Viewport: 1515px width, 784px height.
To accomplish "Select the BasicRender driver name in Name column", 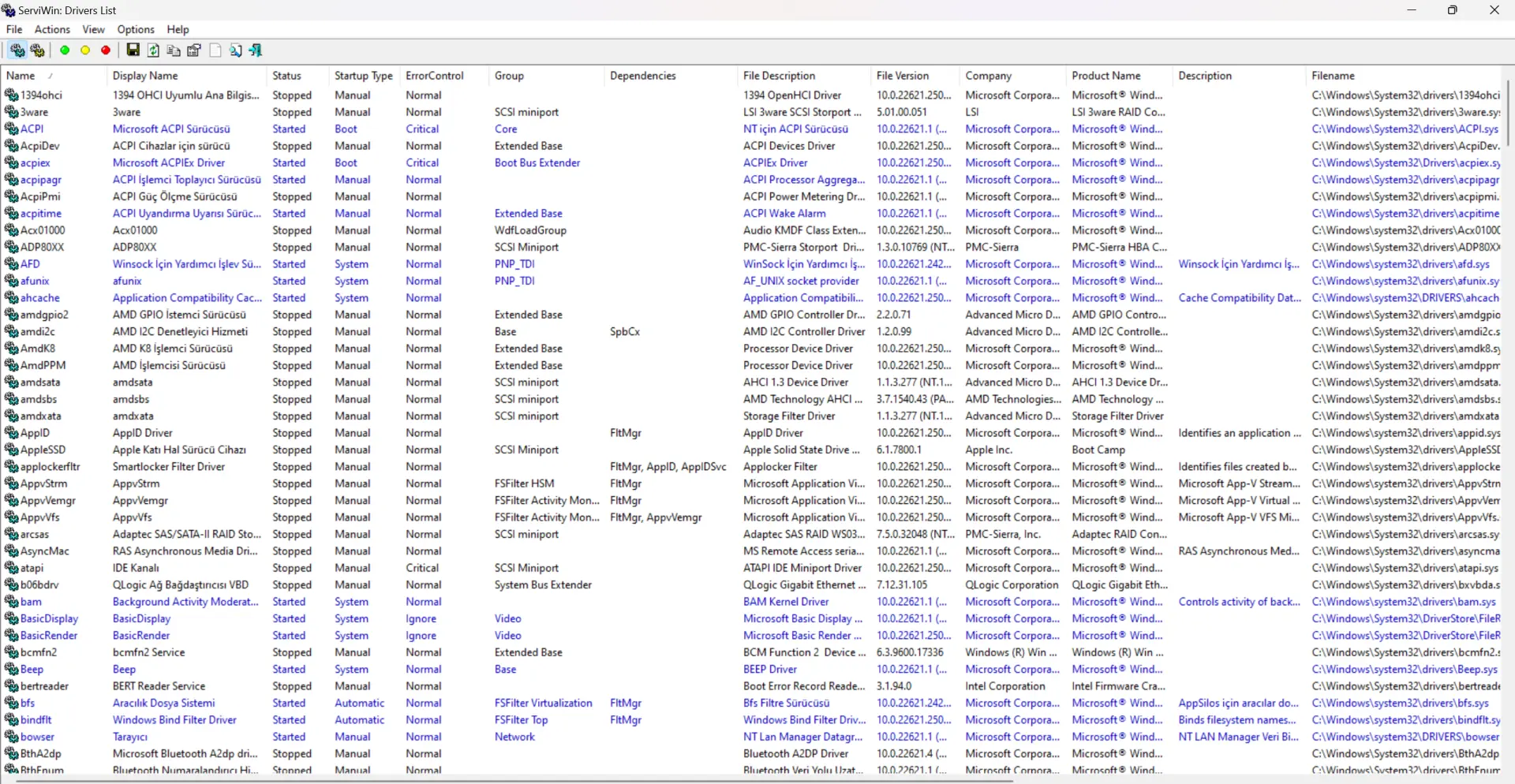I will 49,636.
